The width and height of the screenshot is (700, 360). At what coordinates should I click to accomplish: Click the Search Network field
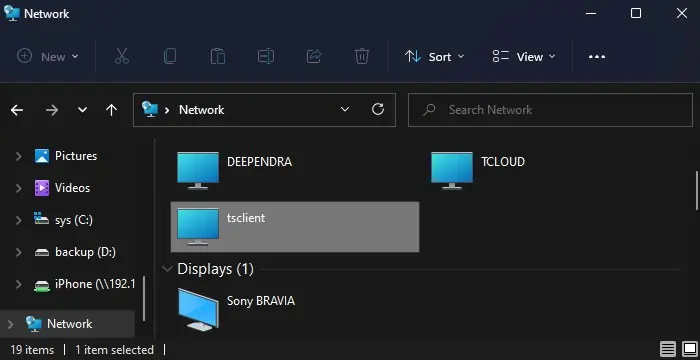point(550,110)
